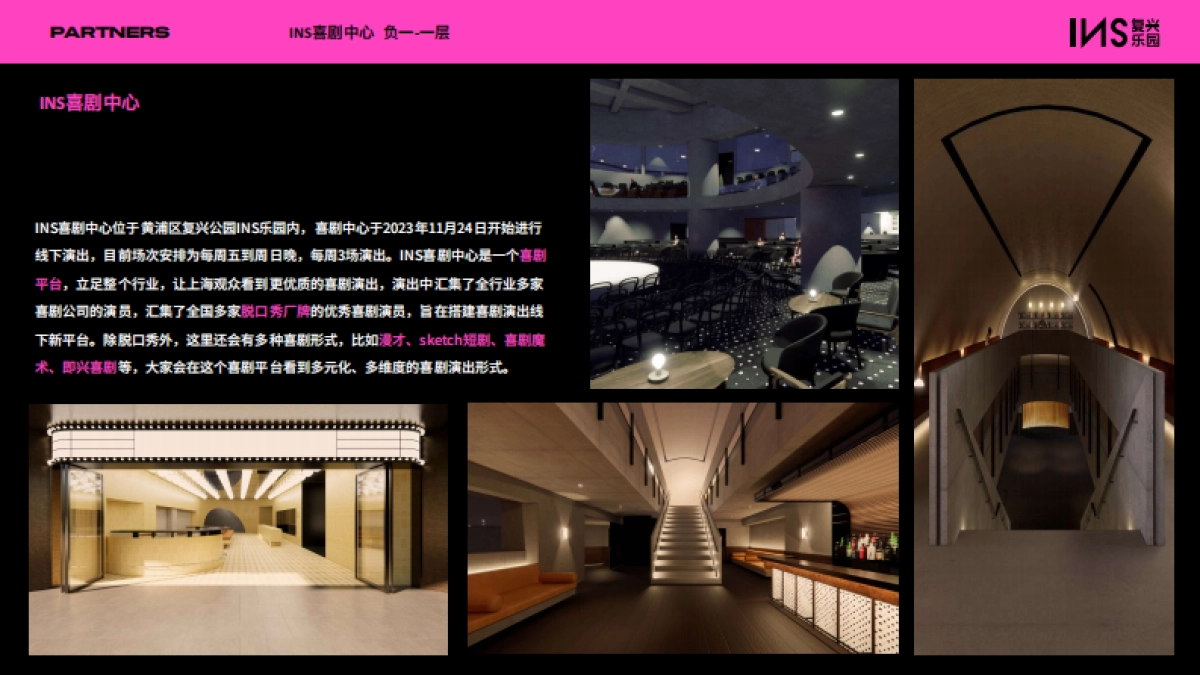The width and height of the screenshot is (1200, 675).
Task: Click the liquor bottle shelf in bar image
Action: coord(864,547)
